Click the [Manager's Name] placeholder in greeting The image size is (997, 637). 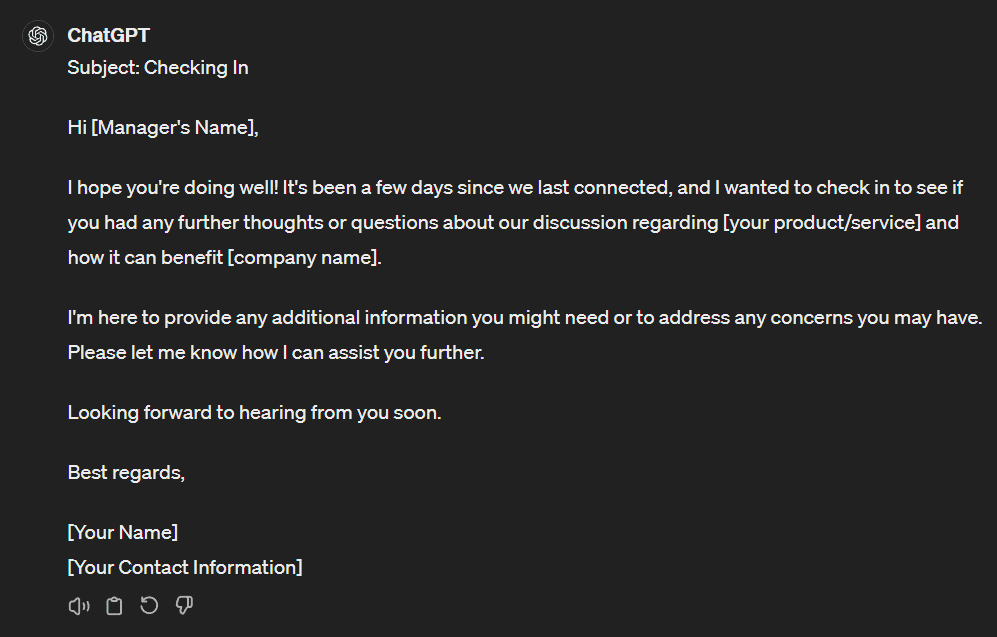pyautogui.click(x=173, y=127)
